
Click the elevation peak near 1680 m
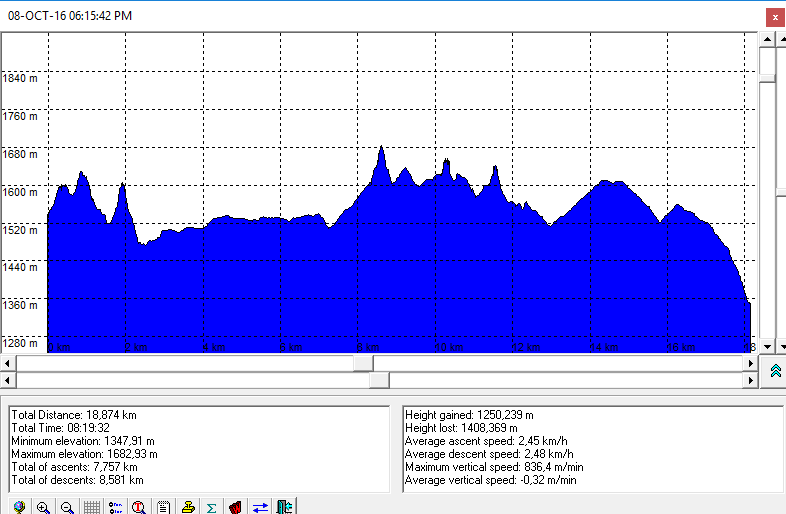[x=381, y=149]
